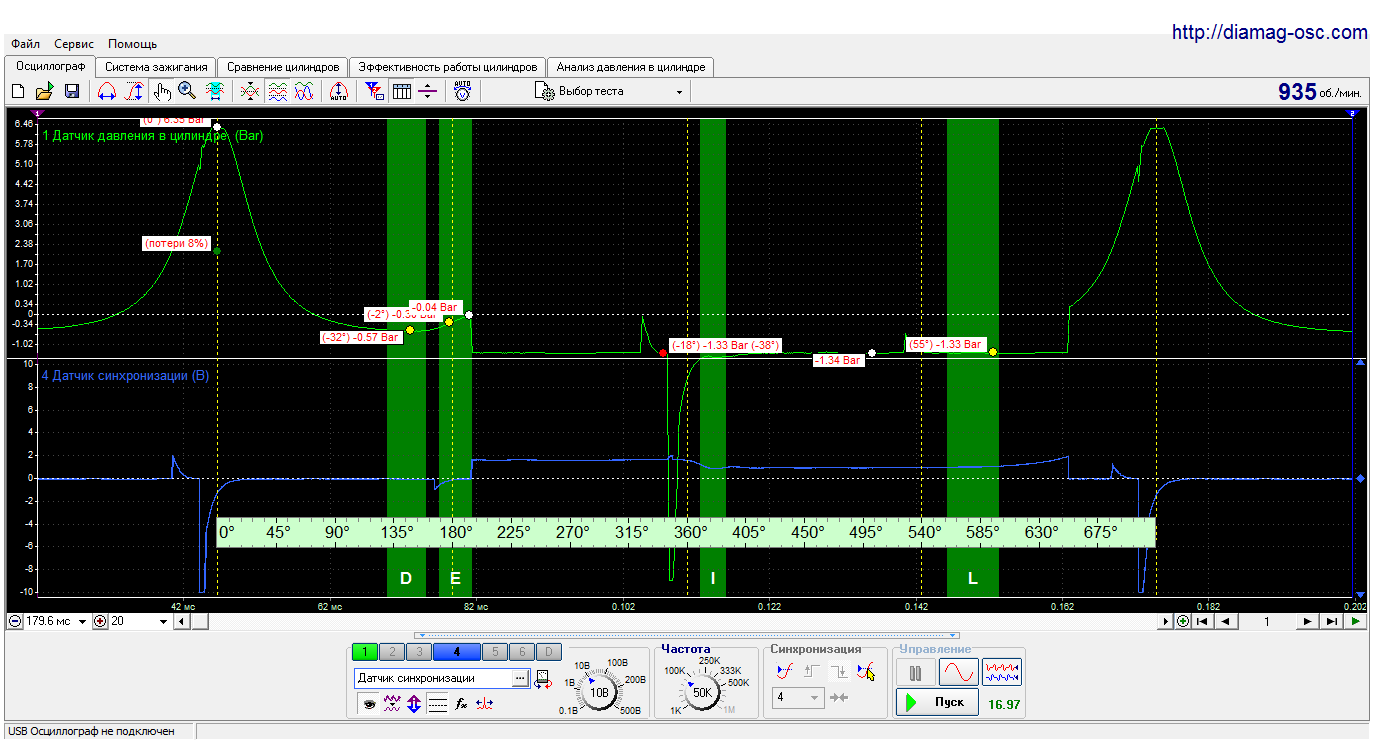Activate the hand pan tool
The image size is (1382, 744).
[x=162, y=91]
